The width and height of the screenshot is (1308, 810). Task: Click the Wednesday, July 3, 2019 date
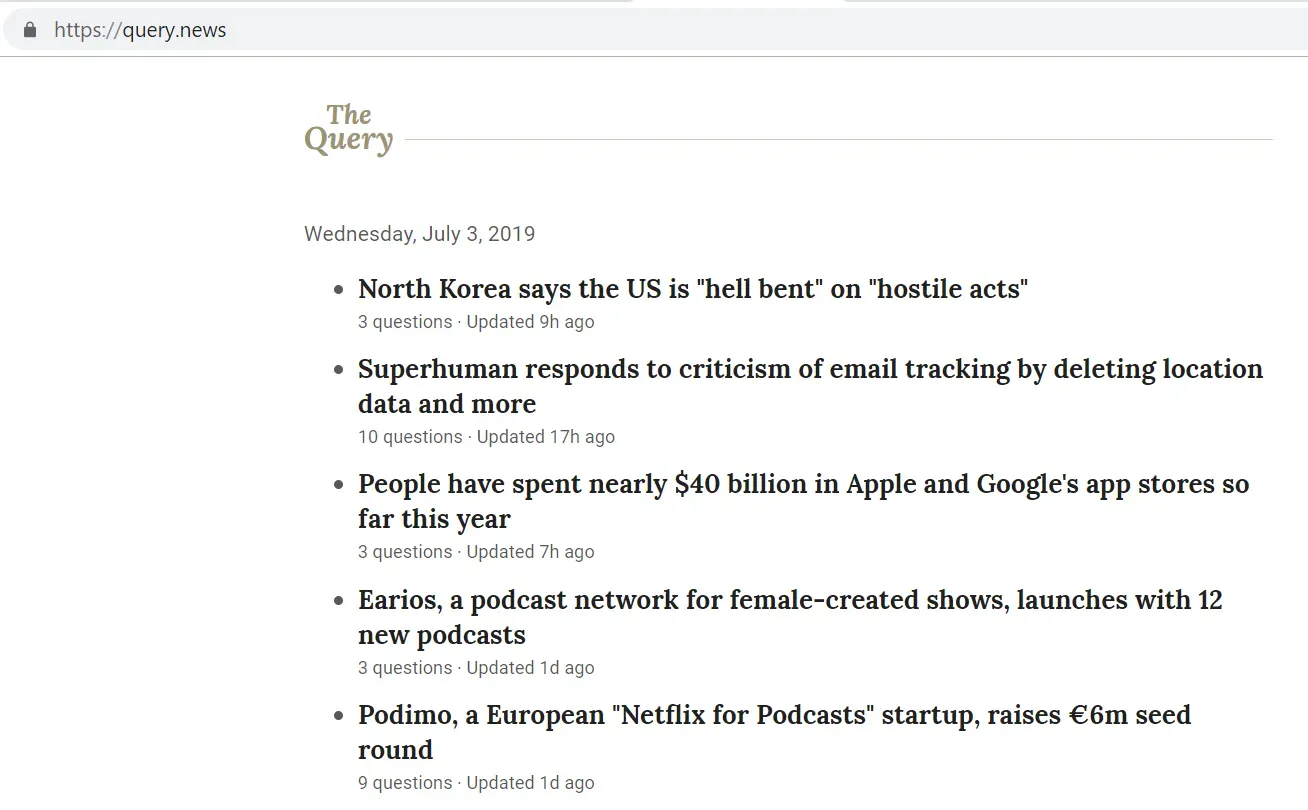(419, 234)
